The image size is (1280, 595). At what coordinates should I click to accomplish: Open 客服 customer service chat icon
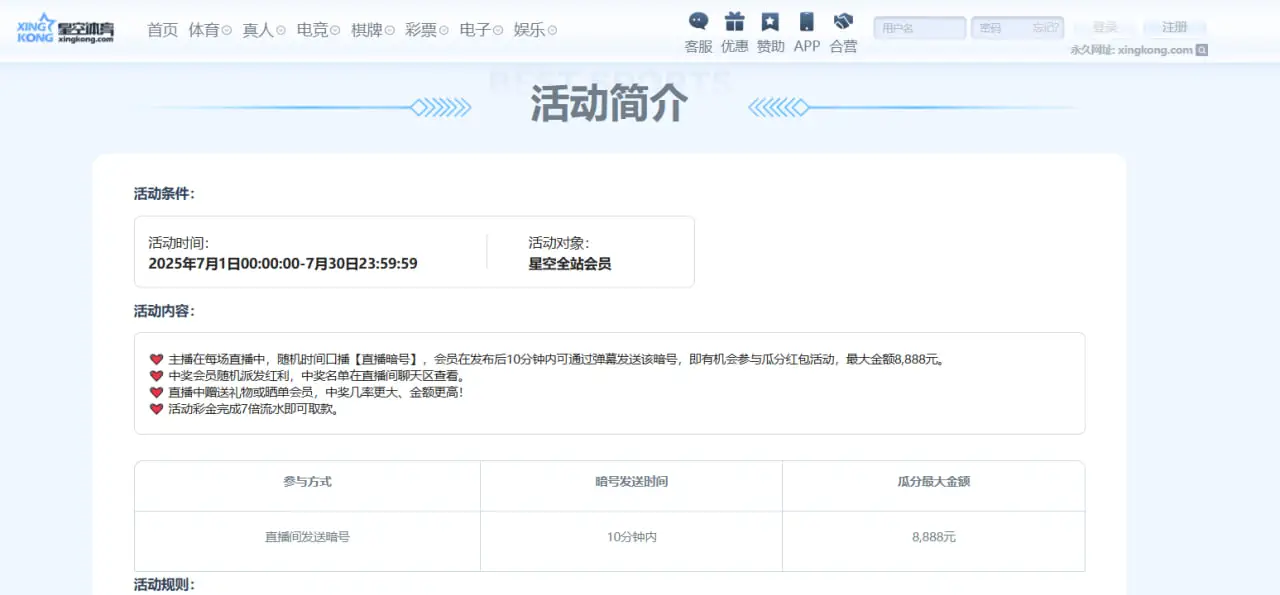[698, 22]
